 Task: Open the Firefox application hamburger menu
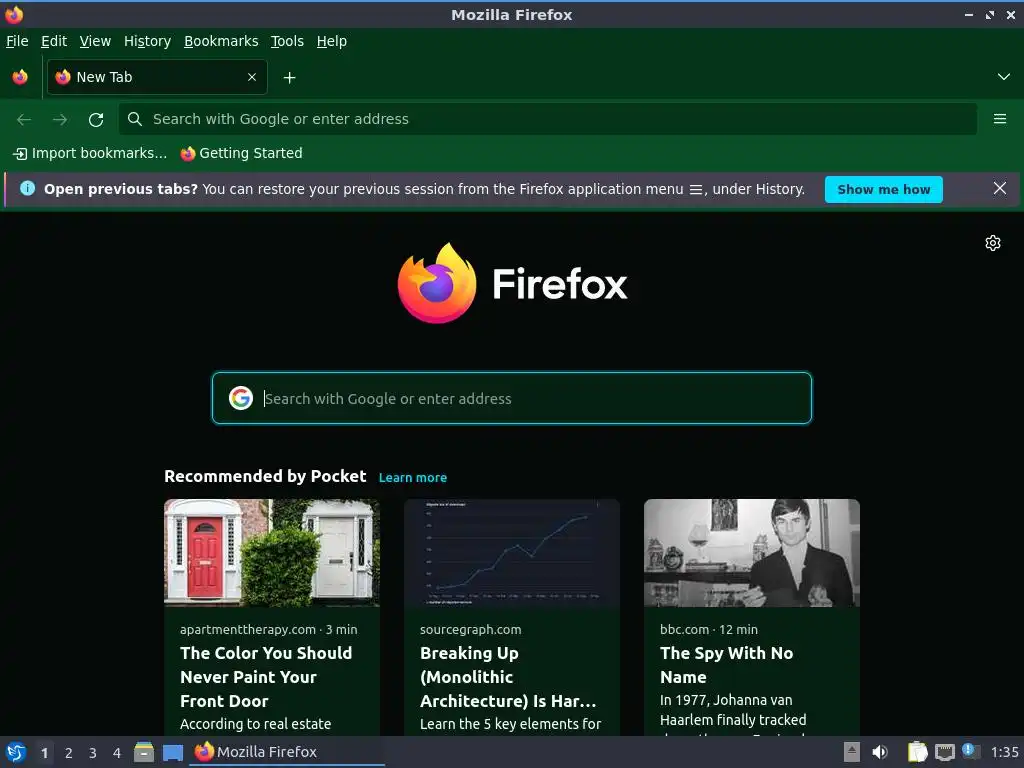coord(999,119)
